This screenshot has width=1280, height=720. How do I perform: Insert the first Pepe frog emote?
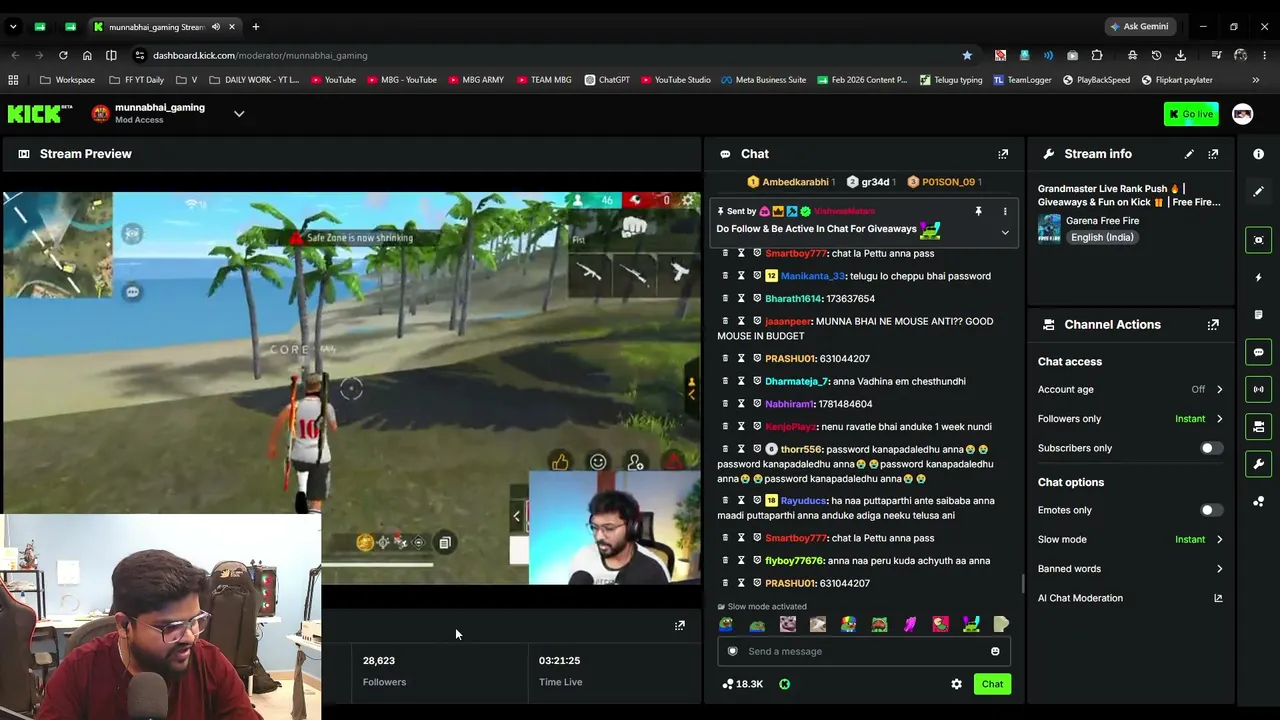coord(726,625)
